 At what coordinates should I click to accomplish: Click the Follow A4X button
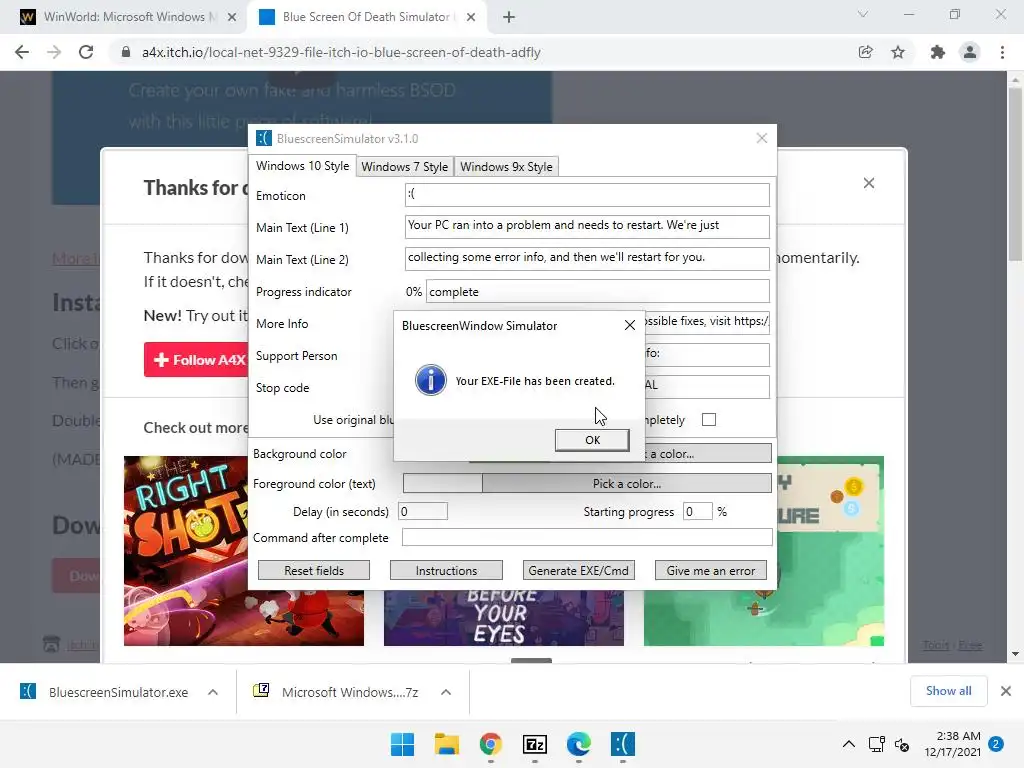[x=196, y=360]
